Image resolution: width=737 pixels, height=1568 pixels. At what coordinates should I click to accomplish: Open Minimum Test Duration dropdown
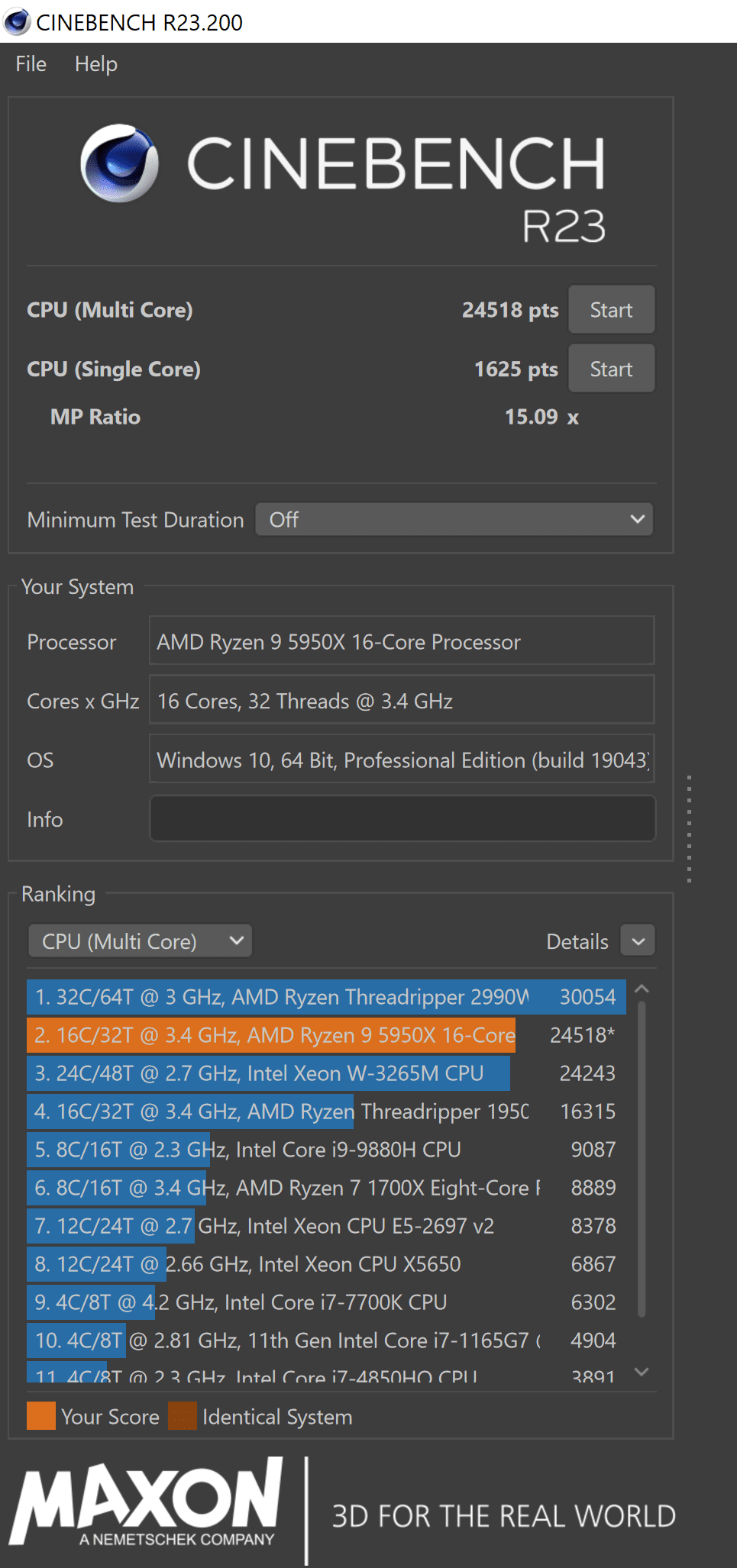[454, 520]
